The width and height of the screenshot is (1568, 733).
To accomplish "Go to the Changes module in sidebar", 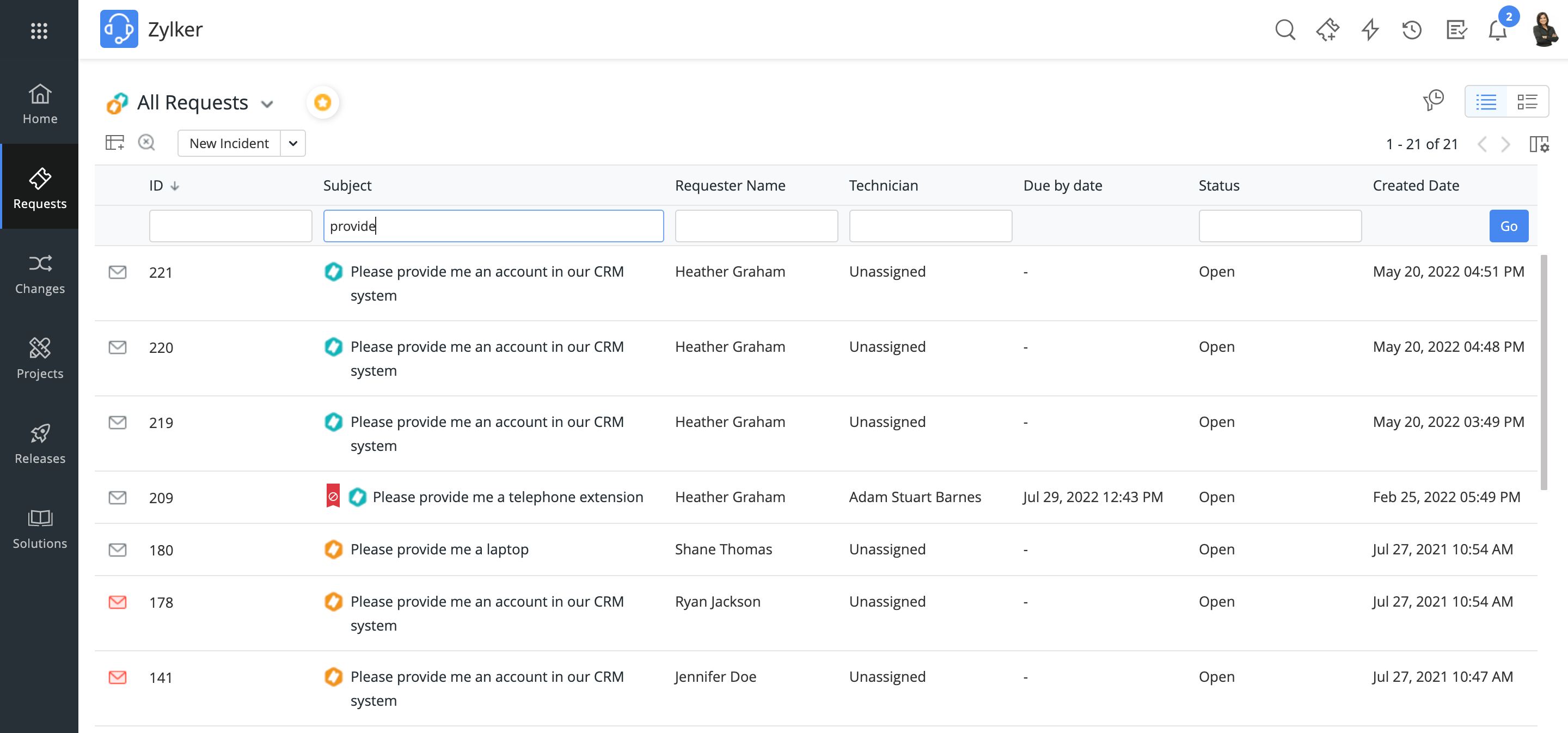I will [x=40, y=274].
